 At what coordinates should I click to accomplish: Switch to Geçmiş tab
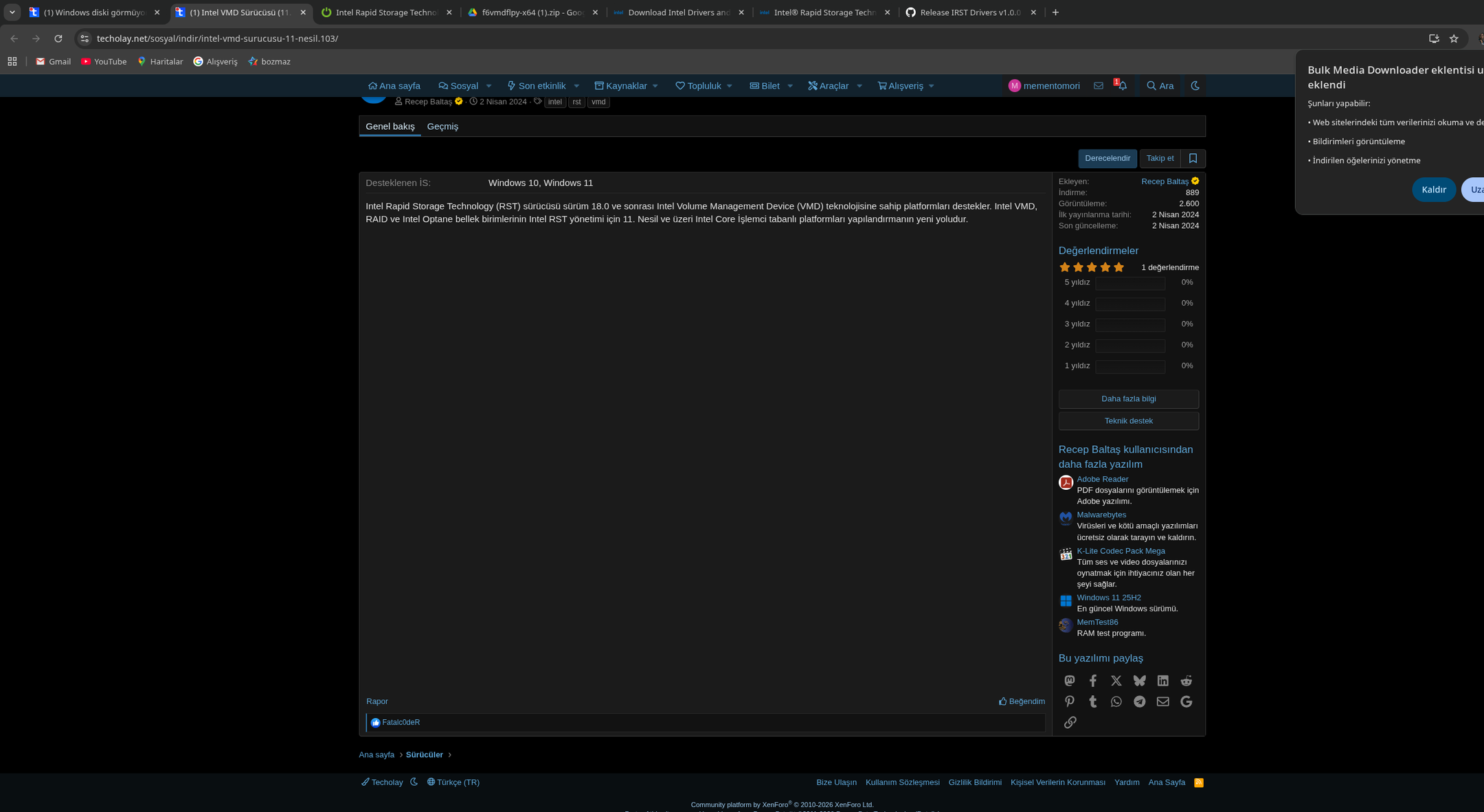pyautogui.click(x=442, y=126)
